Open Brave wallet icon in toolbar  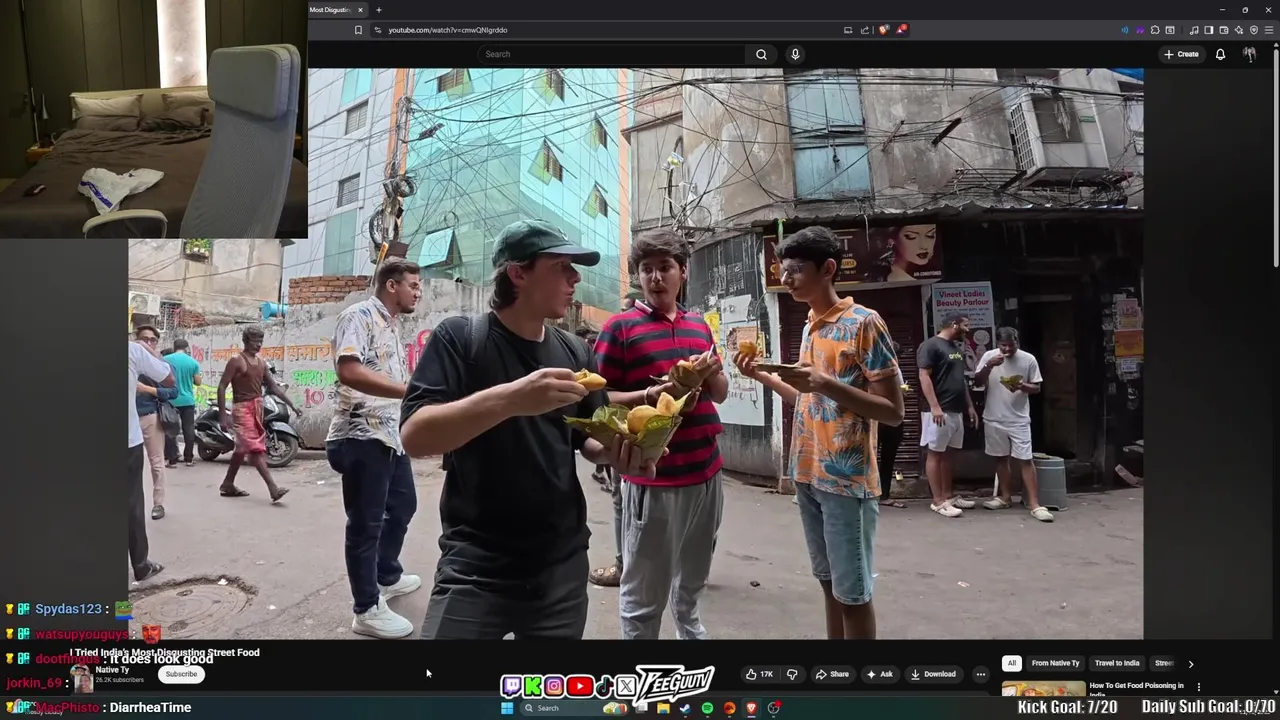pos(1224,30)
